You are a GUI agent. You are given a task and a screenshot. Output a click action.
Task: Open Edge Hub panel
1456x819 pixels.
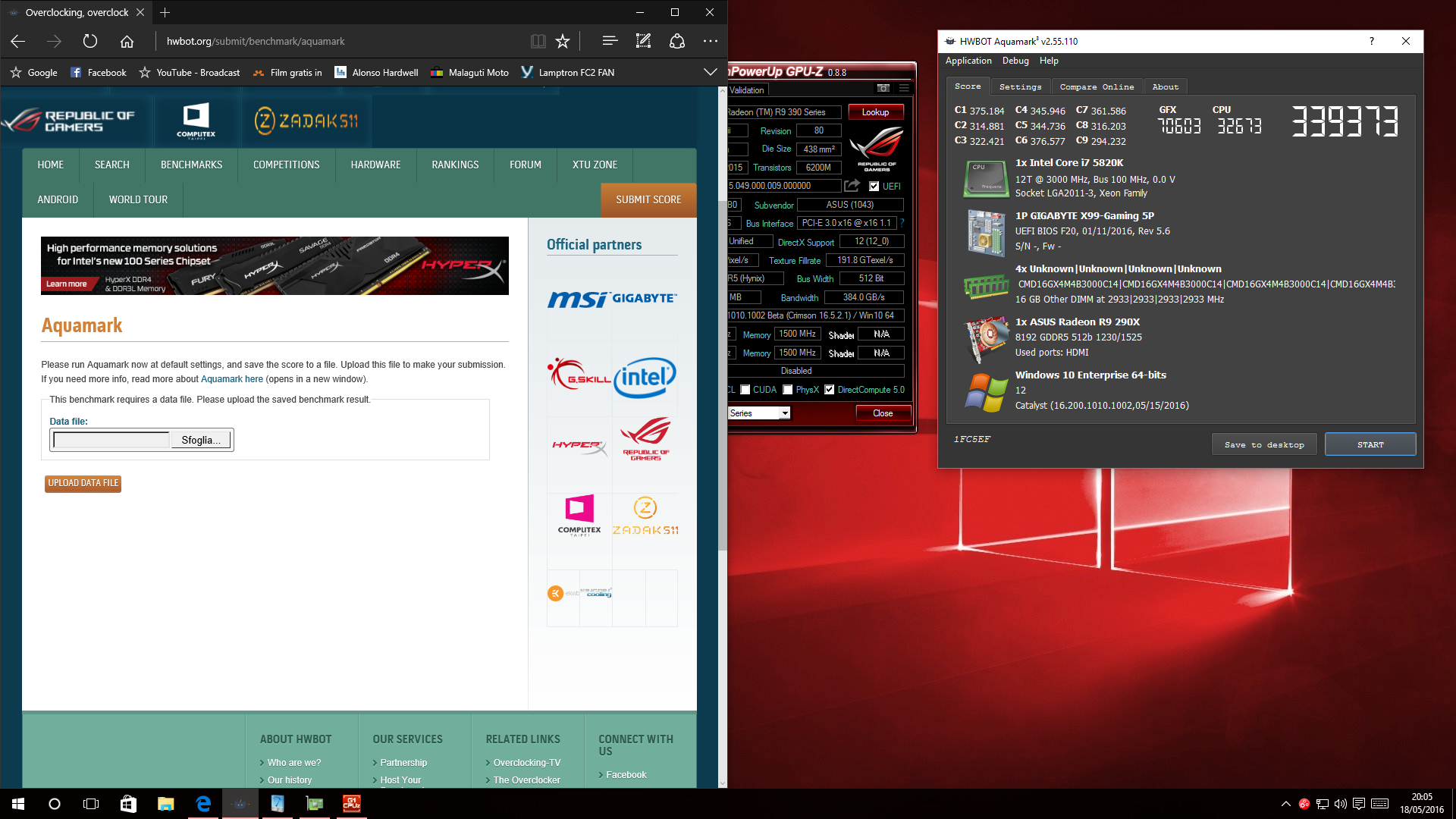pos(610,41)
